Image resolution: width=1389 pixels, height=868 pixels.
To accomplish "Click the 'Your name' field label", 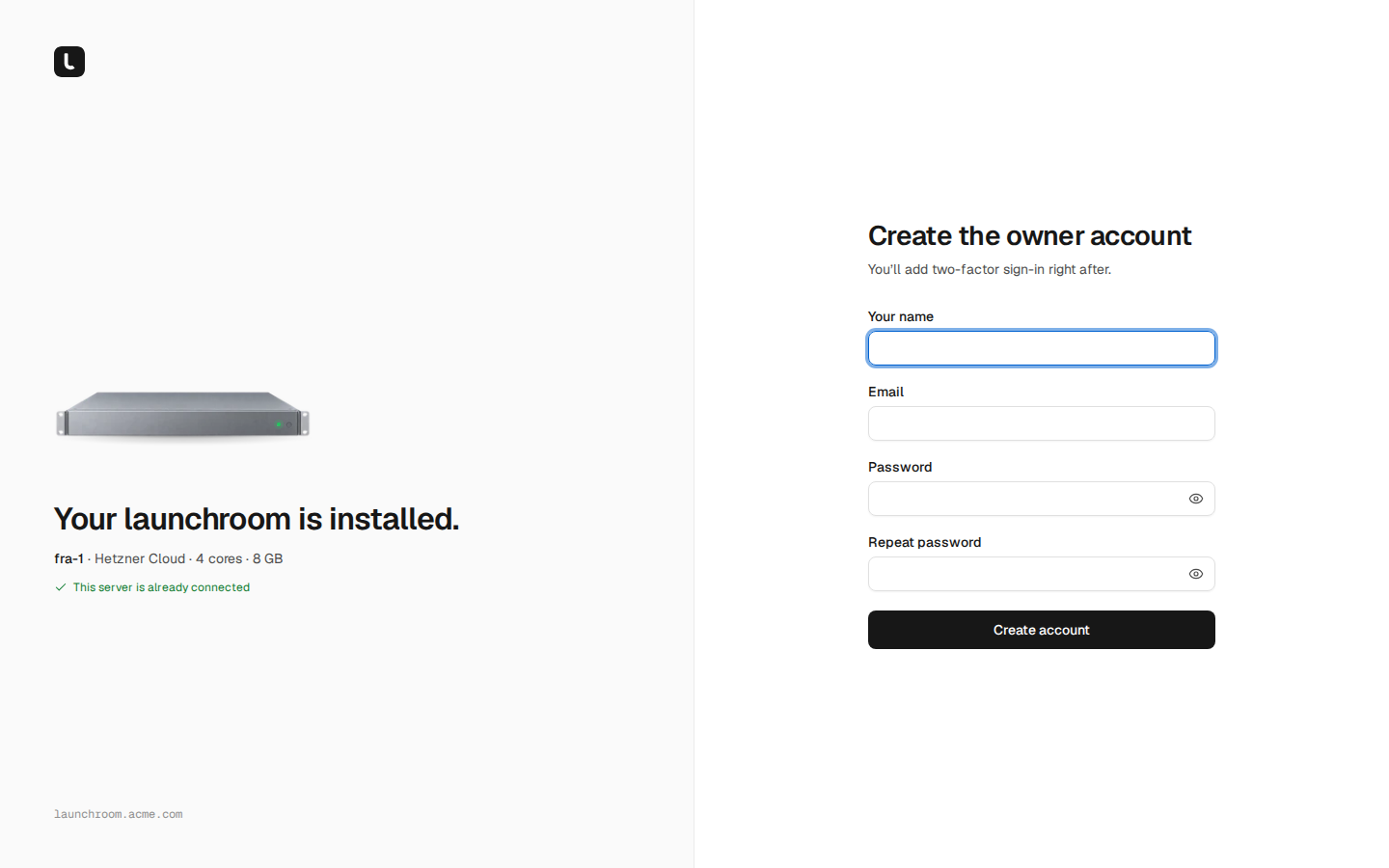I will (901, 316).
